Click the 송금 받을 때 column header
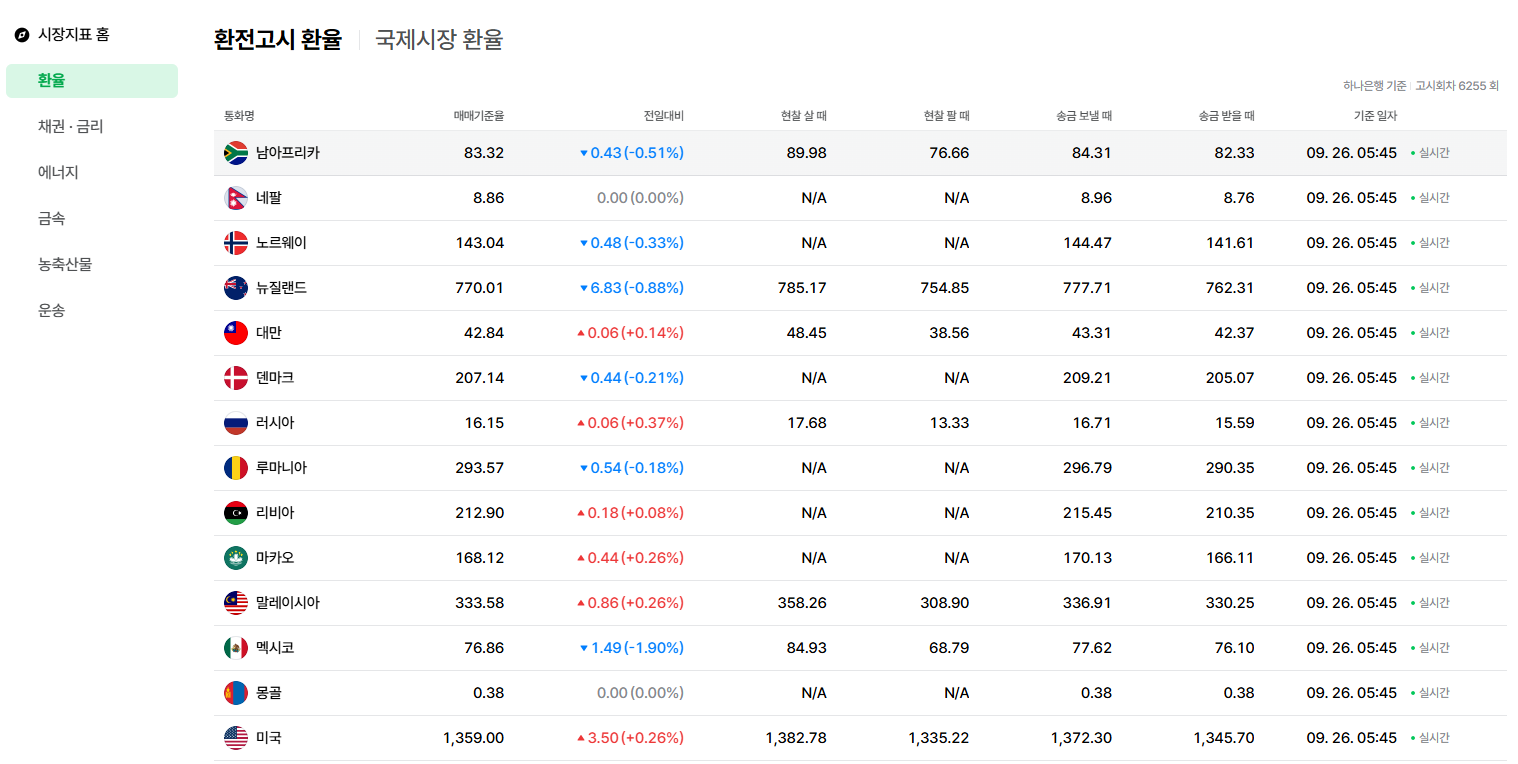The height and width of the screenshot is (764, 1518). [x=1226, y=116]
